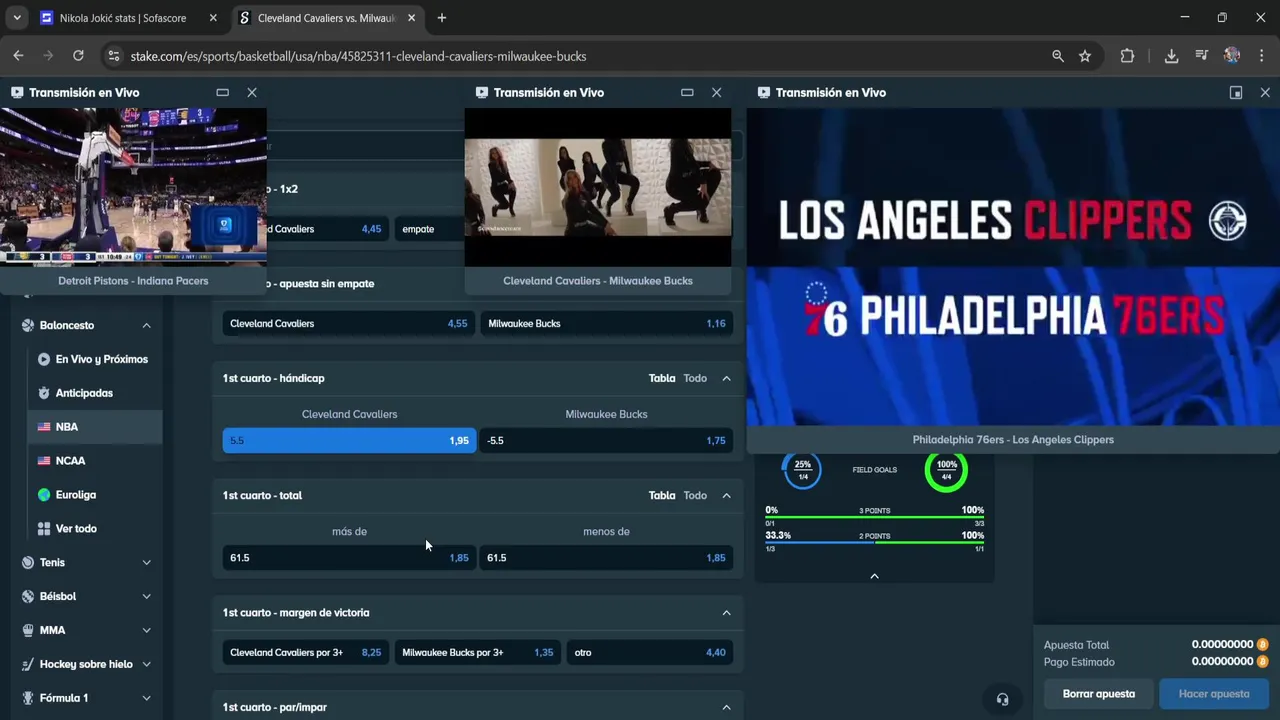The image size is (1280, 720).
Task: Click the Detroit Pistons game video thumbnail
Action: (133, 187)
